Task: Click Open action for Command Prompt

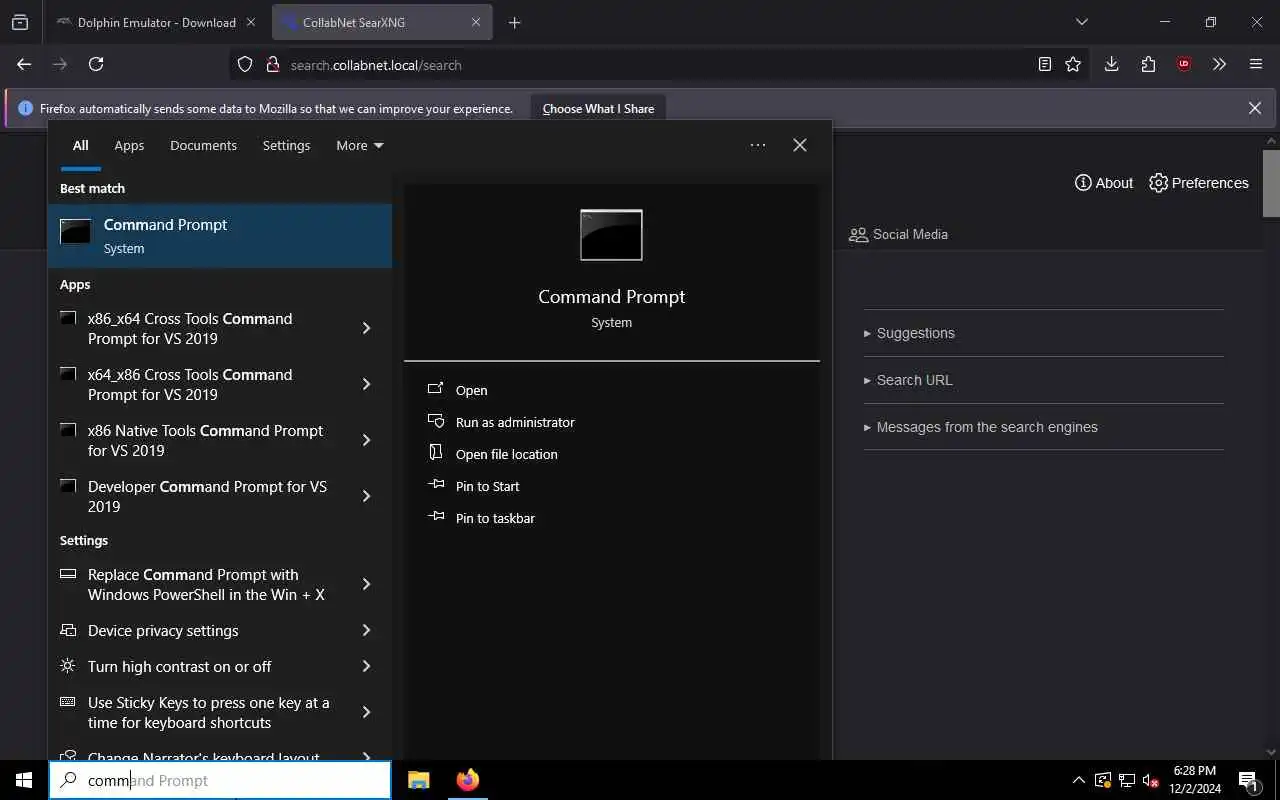Action: click(471, 390)
